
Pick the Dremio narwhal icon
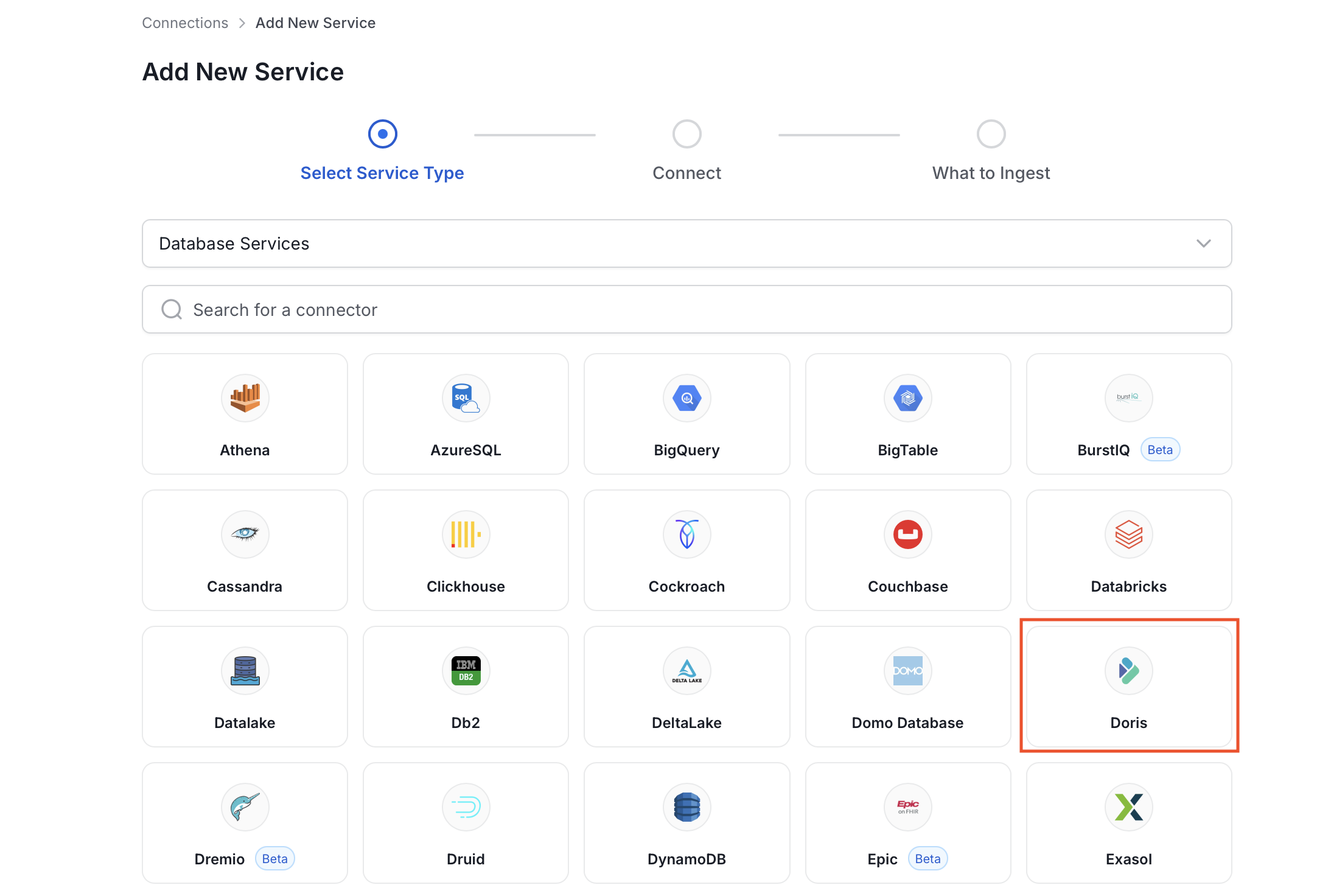[245, 807]
